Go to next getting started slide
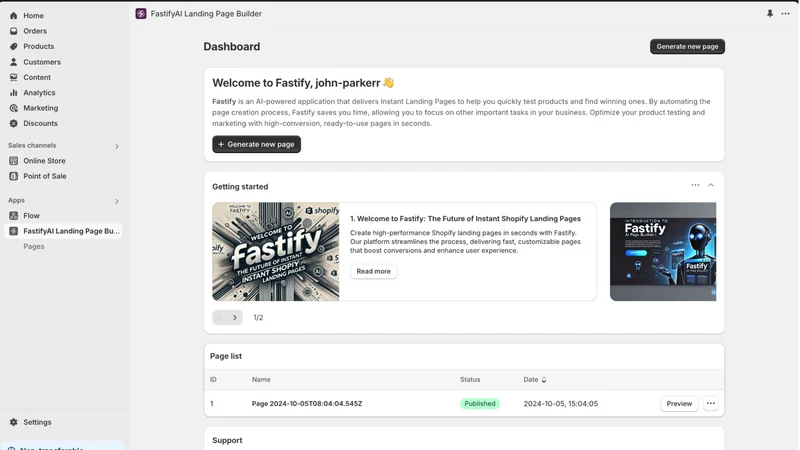The height and width of the screenshot is (450, 800). point(235,317)
